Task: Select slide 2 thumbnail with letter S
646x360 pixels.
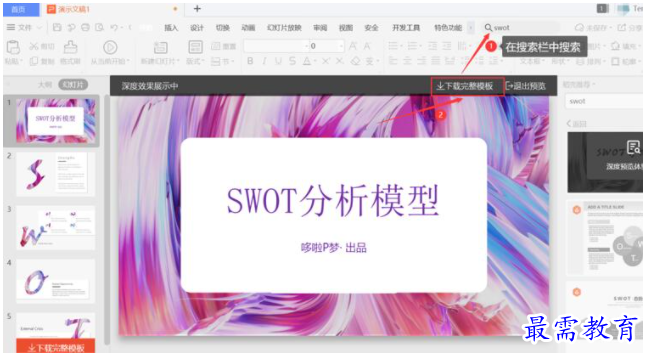Action: tap(56, 174)
